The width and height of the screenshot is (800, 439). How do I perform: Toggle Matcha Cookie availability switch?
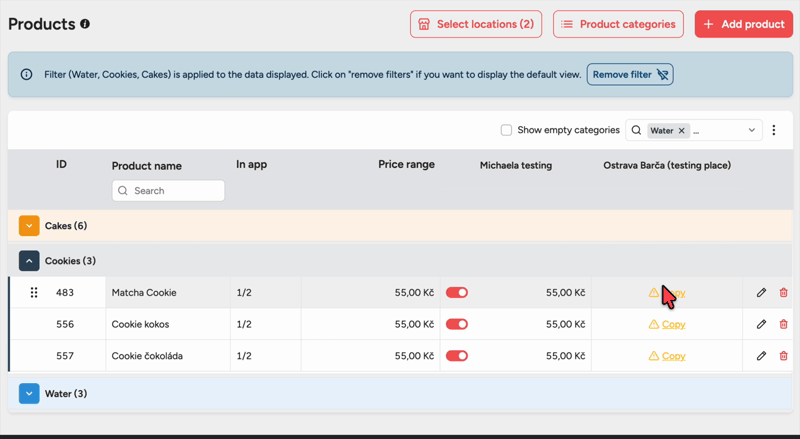pos(457,292)
